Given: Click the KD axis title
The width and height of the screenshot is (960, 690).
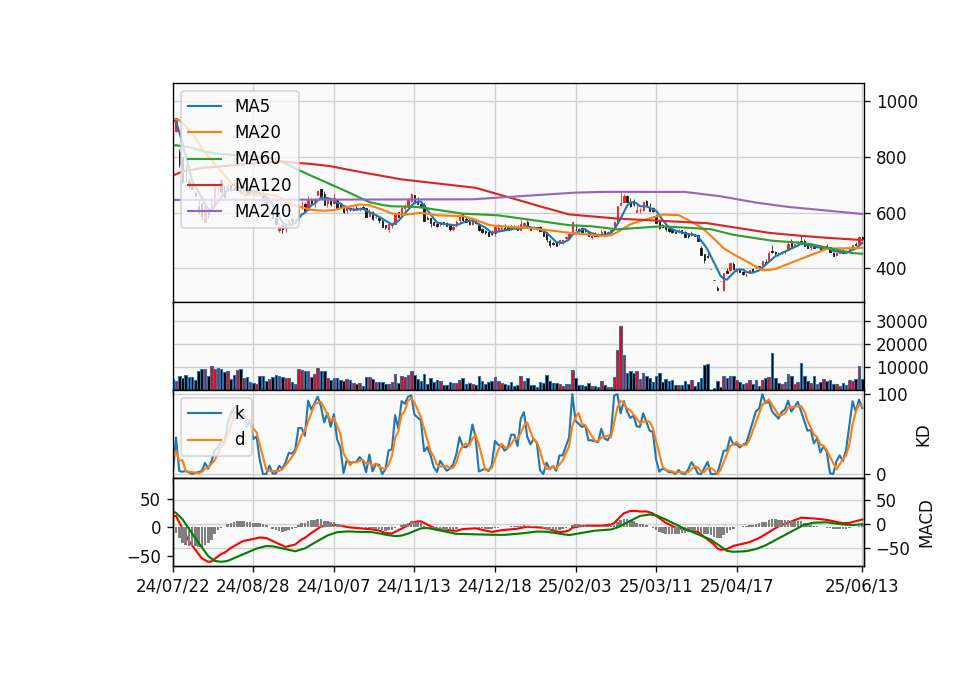Looking at the screenshot, I should [x=923, y=437].
